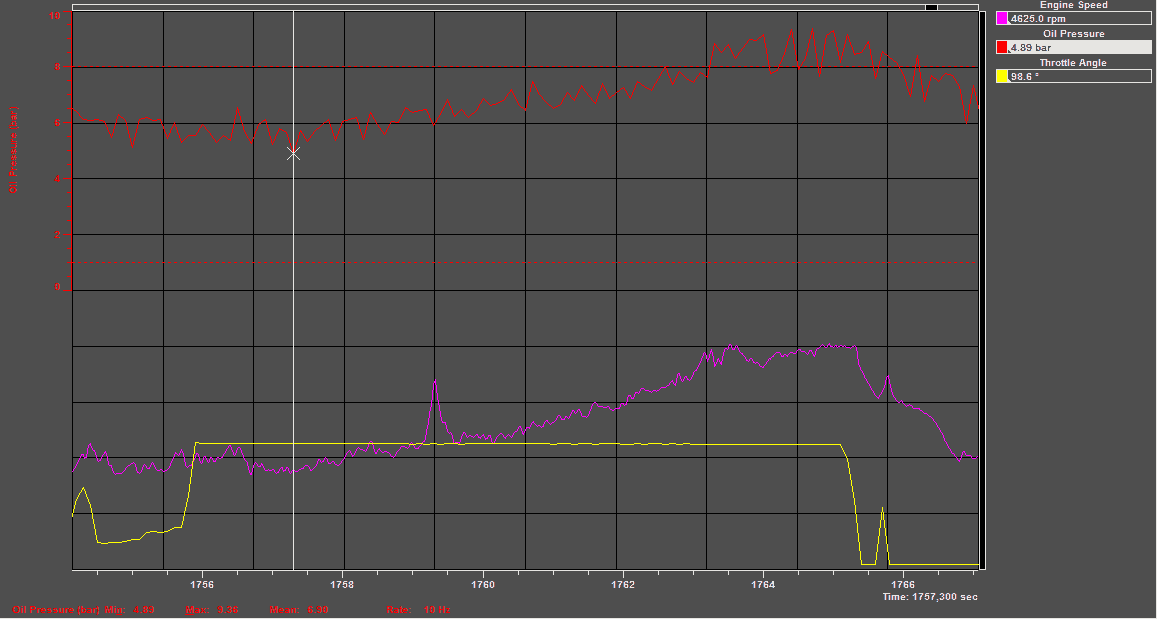1157x619 pixels.
Task: Click the 1760 tick on time axis
Action: click(x=482, y=583)
